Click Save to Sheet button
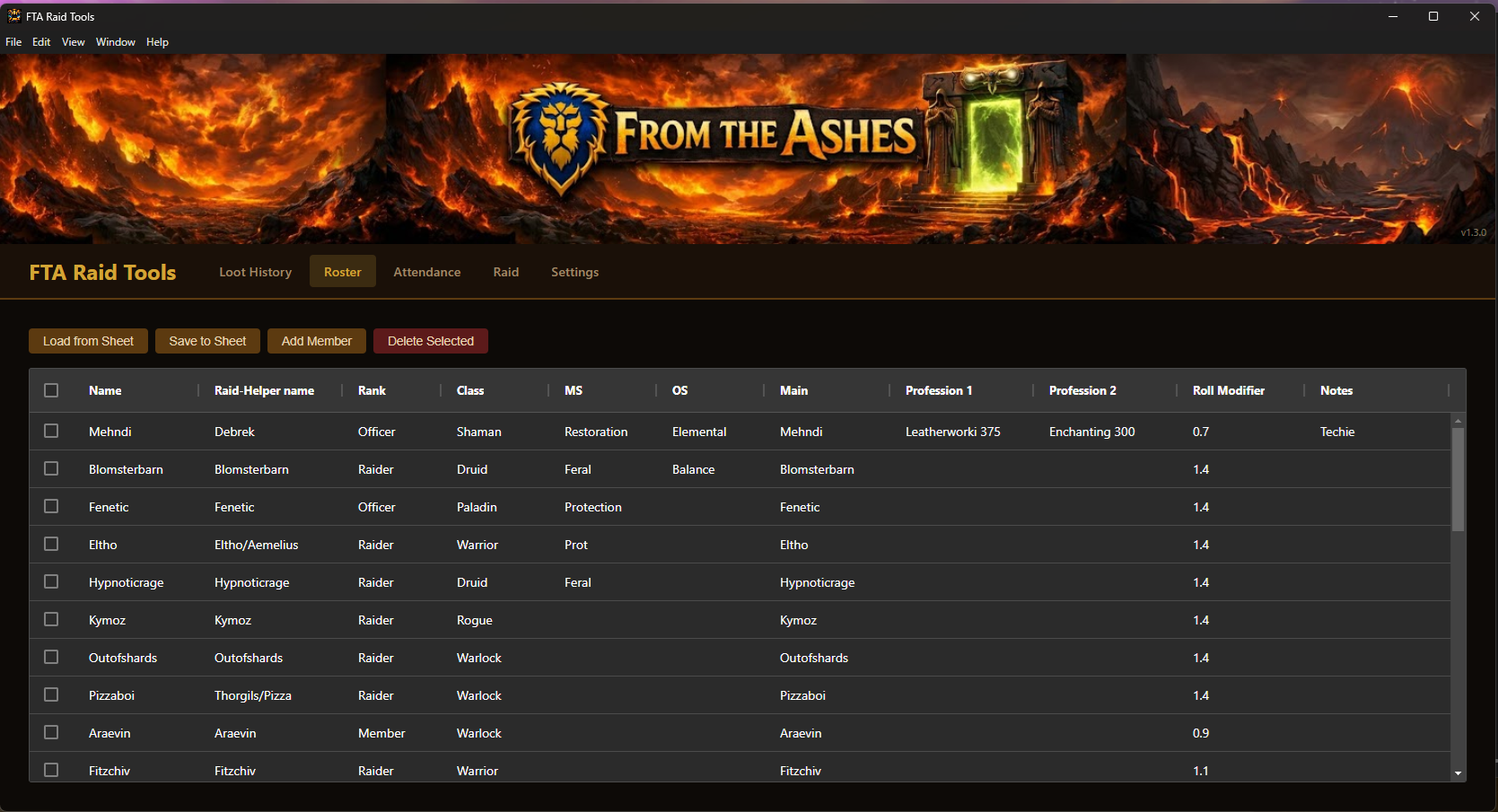This screenshot has height=812, width=1498. coord(207,341)
